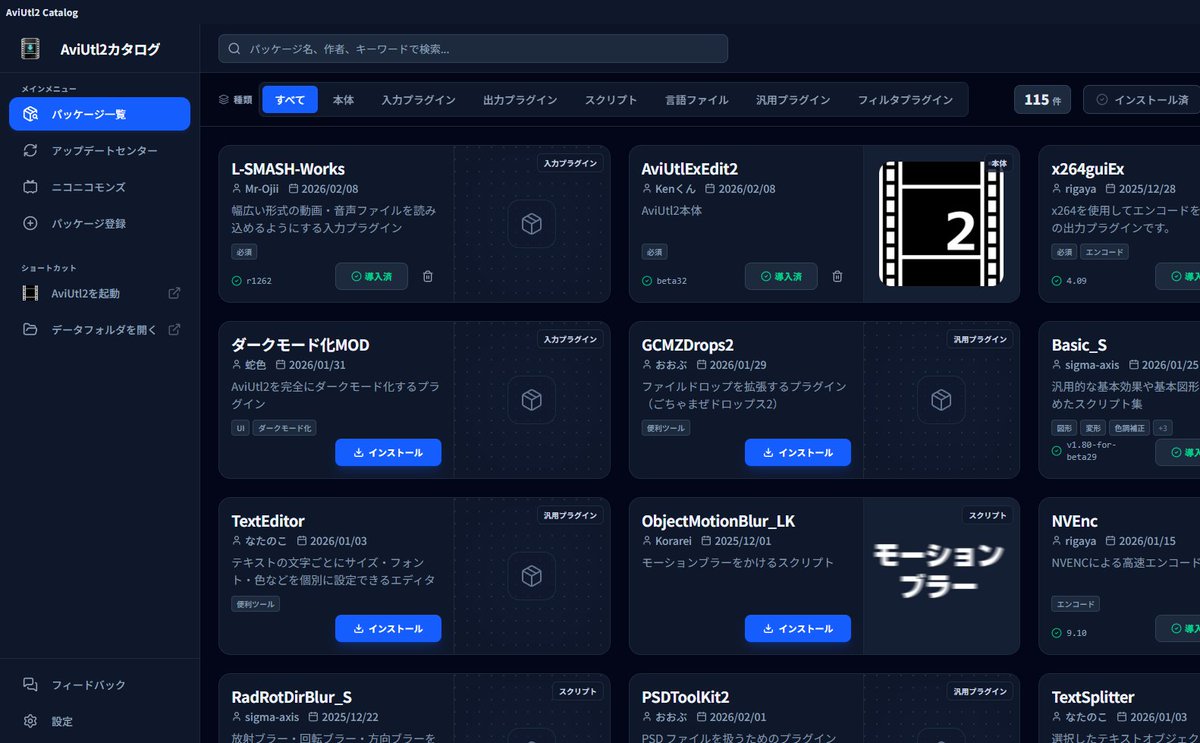Open the Basic_S package title
This screenshot has width=1200, height=743.
pos(1079,345)
